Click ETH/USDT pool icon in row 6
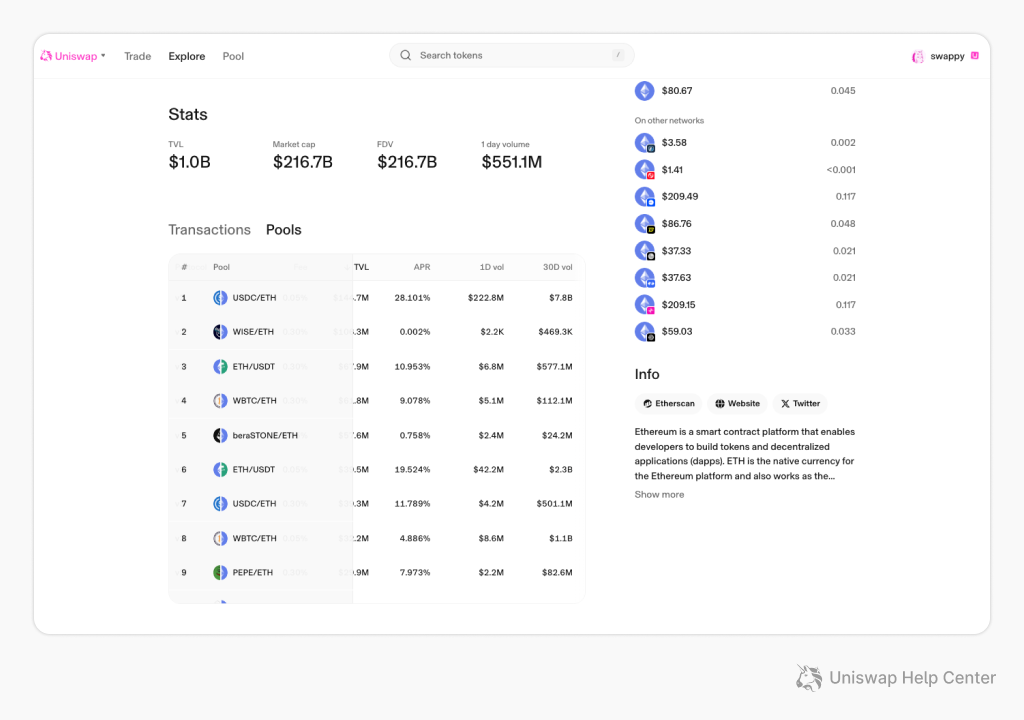 pos(221,470)
